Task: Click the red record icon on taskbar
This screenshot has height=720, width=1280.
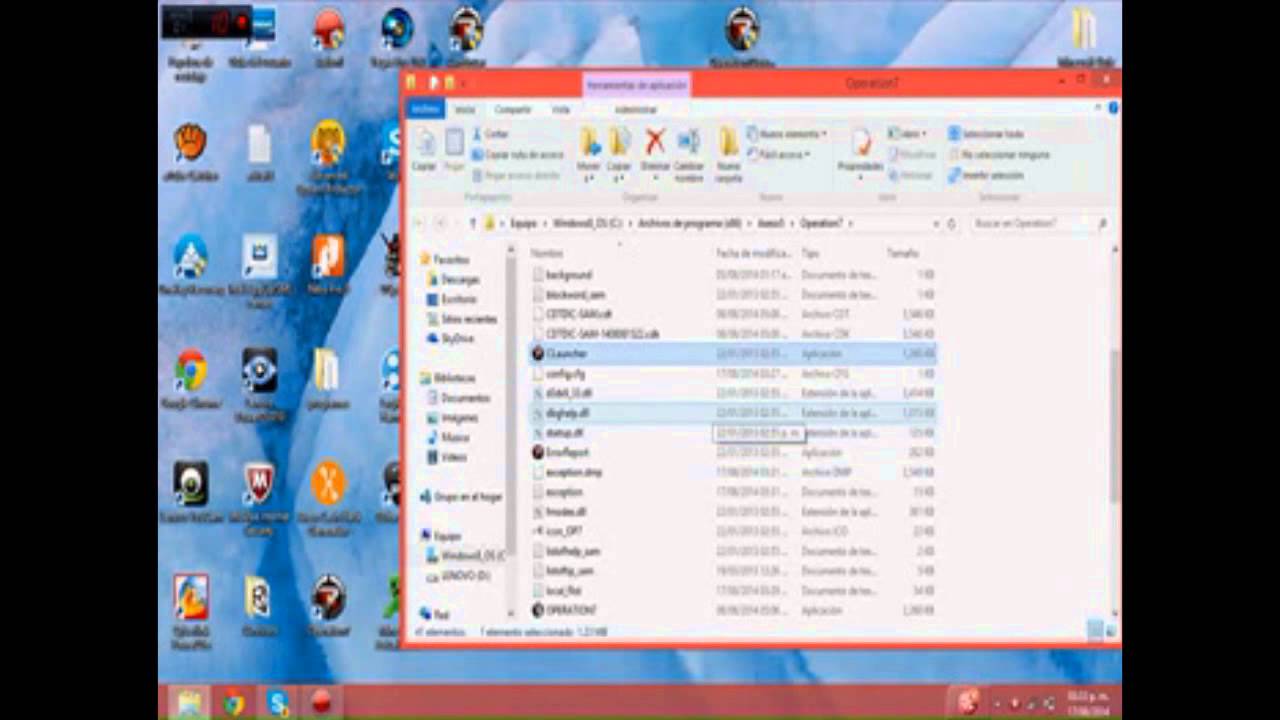Action: (x=320, y=702)
